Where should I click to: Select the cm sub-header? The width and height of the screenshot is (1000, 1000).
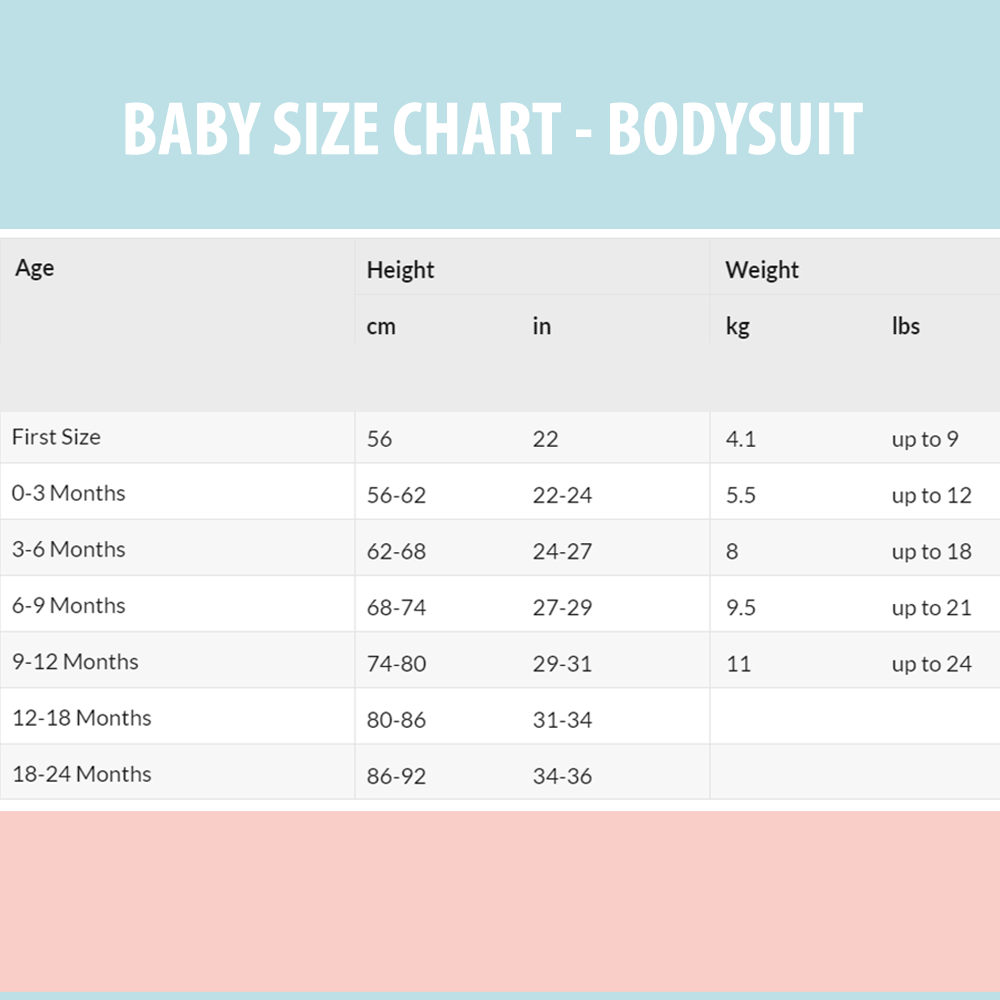tap(381, 327)
